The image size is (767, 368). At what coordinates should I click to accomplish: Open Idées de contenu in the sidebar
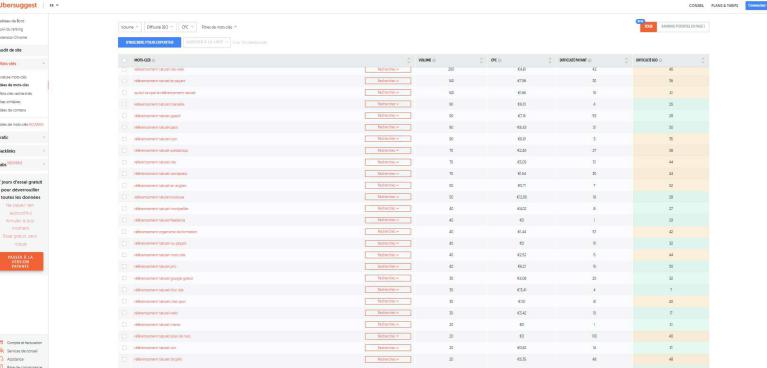(x=14, y=110)
